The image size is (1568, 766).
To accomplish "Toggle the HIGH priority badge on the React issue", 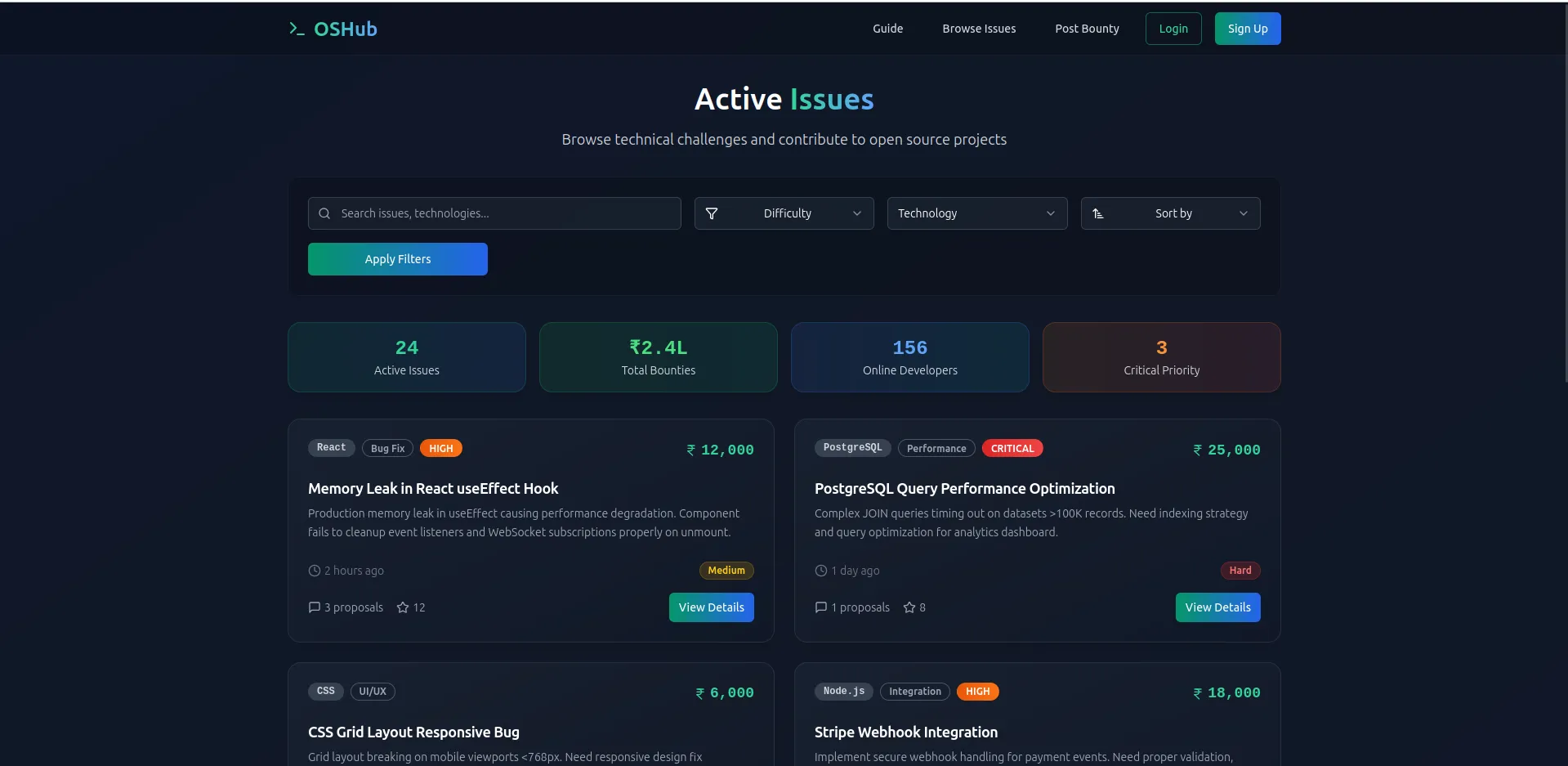I will click(x=441, y=448).
